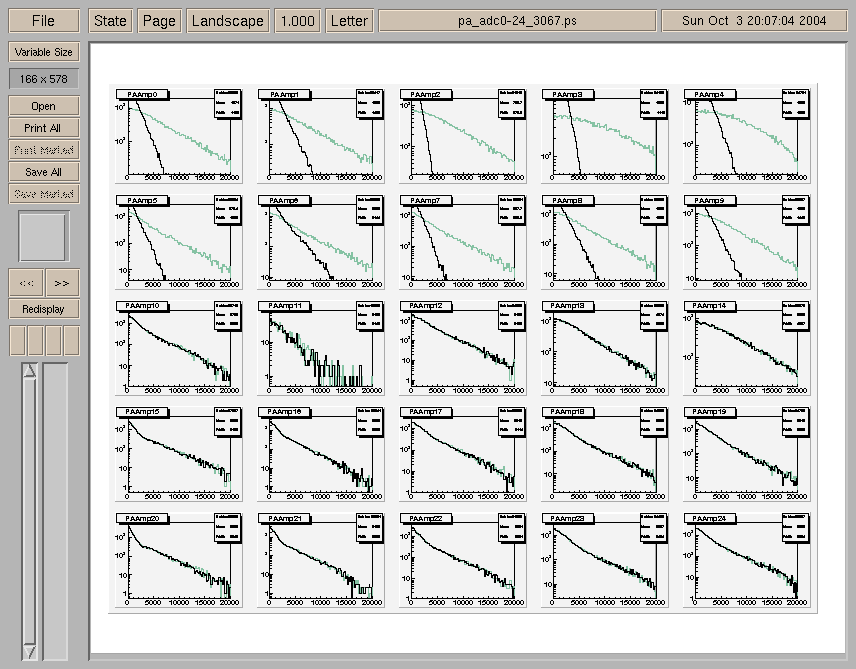Click the Open button

pyautogui.click(x=44, y=106)
